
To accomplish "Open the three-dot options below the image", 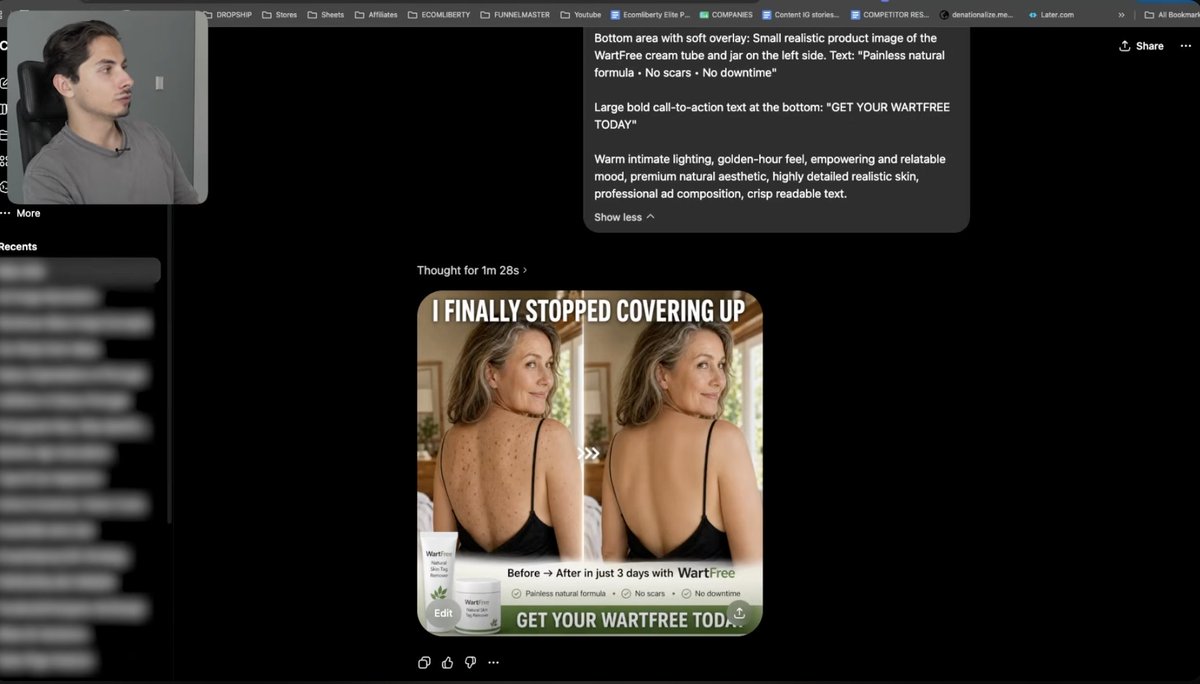I will pos(493,662).
